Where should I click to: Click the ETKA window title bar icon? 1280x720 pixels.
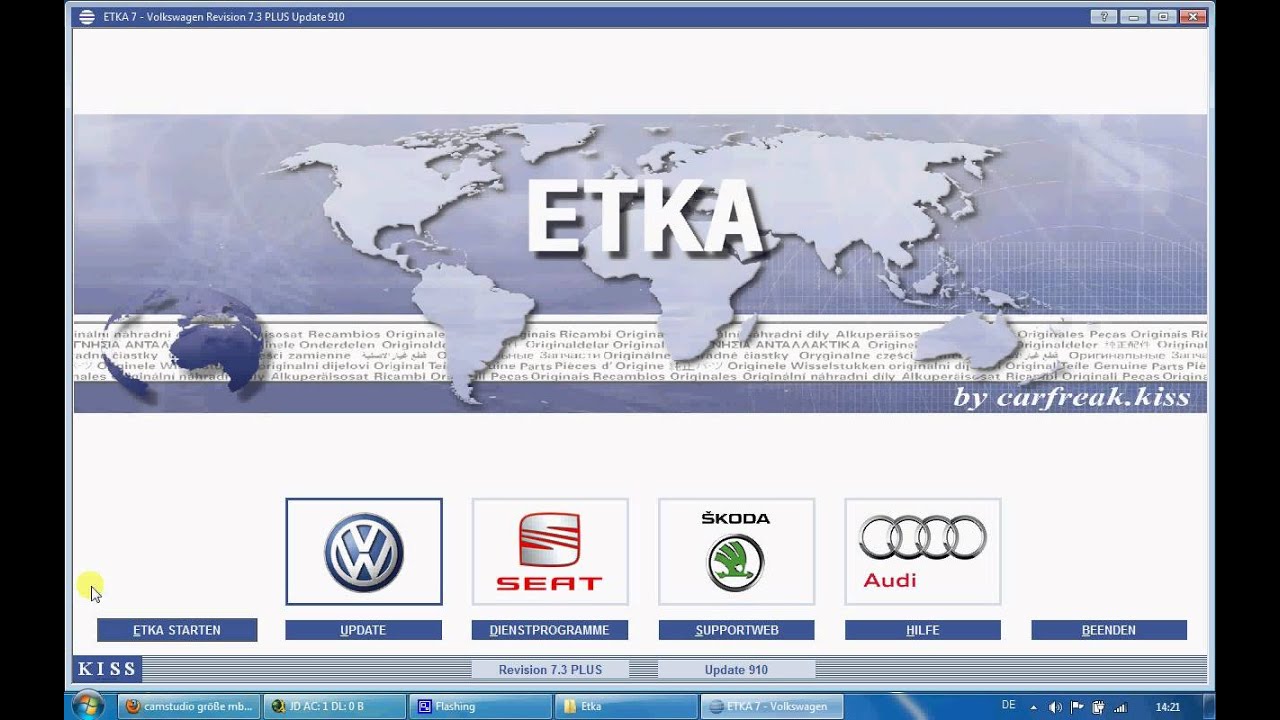(x=87, y=17)
